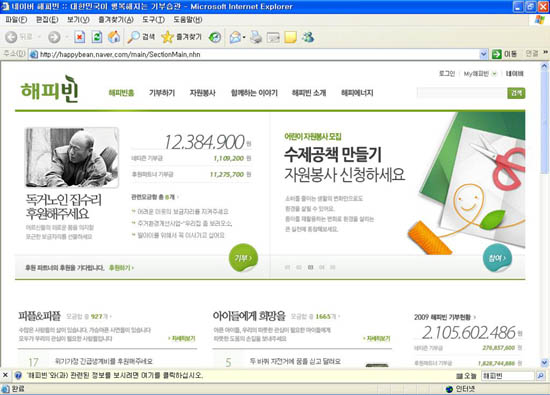
Task: Open the 즐겨찾기(A) menu
Action: 116,20
